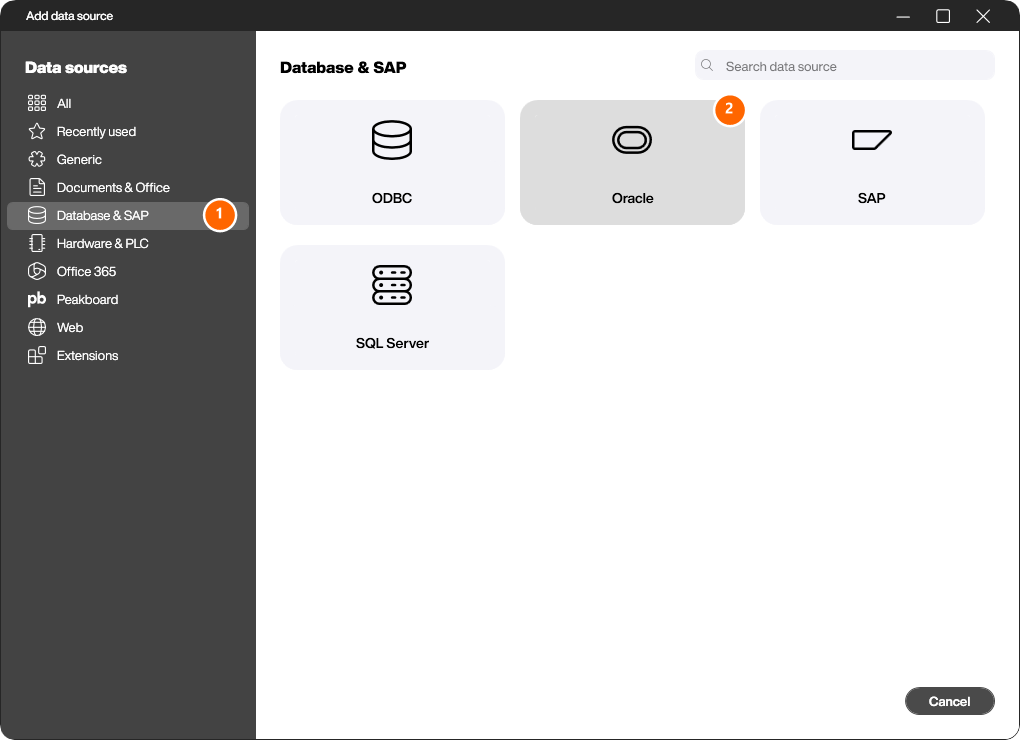The image size is (1020, 740).
Task: Switch to the Generic category
Action: point(79,159)
